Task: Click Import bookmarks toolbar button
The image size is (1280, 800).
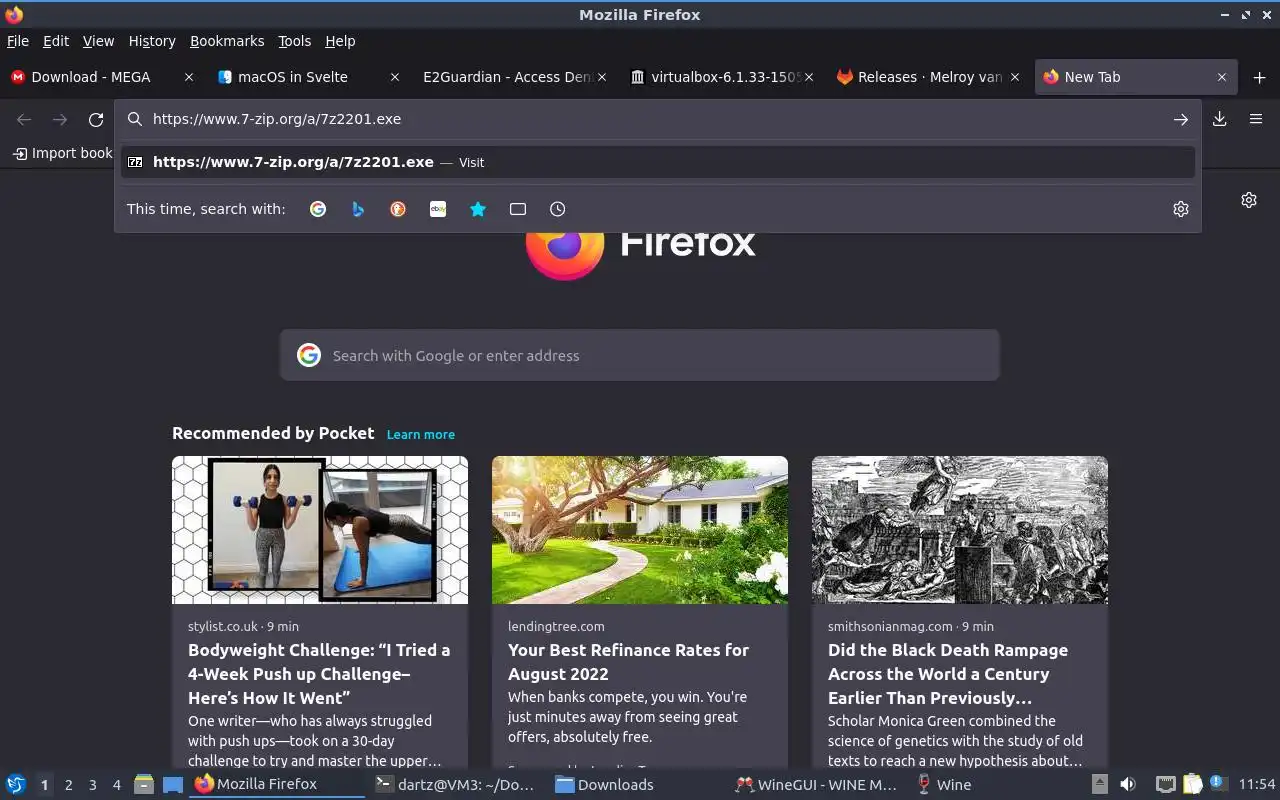Action: (62, 153)
